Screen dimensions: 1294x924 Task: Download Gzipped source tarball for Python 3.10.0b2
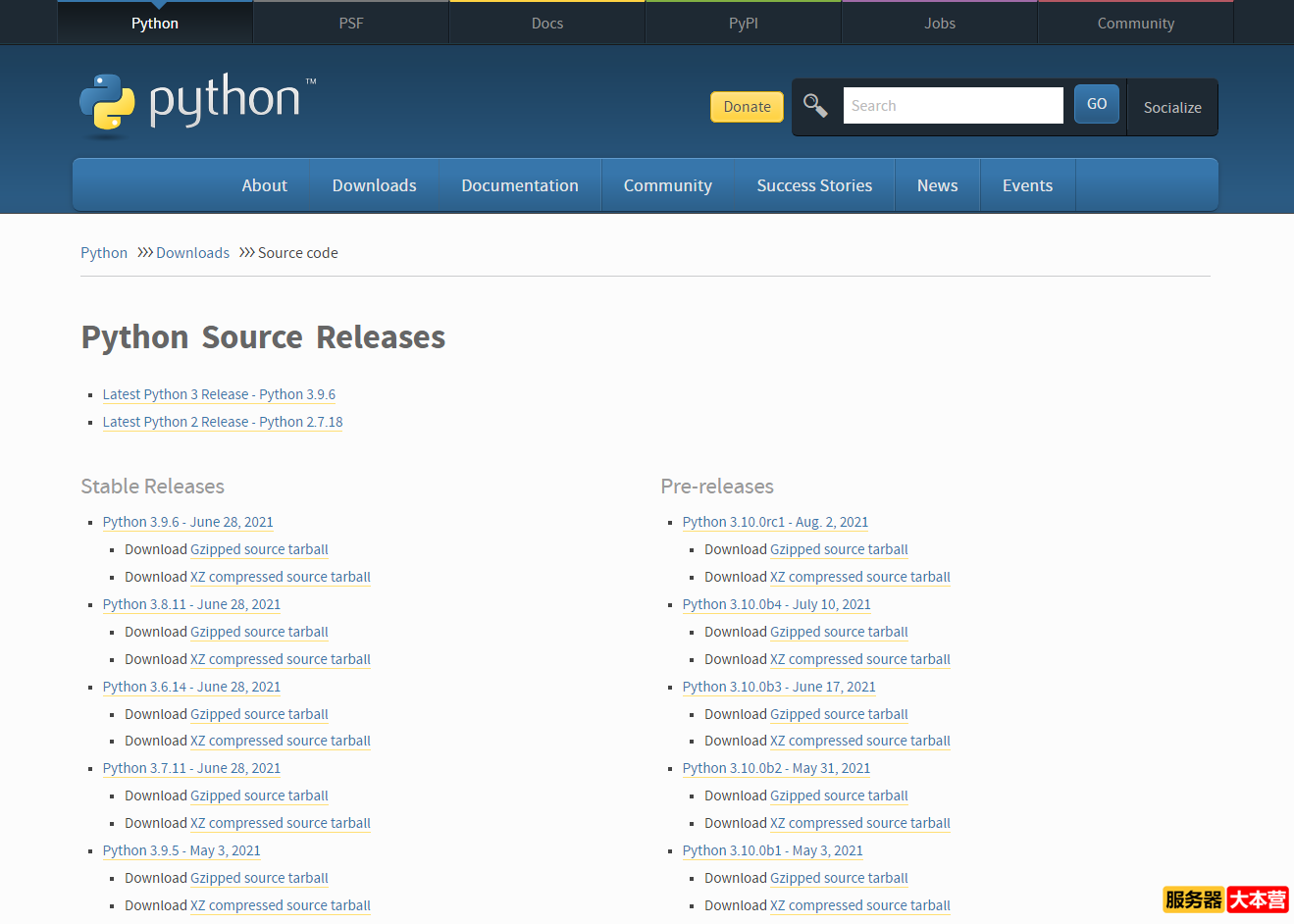(839, 796)
